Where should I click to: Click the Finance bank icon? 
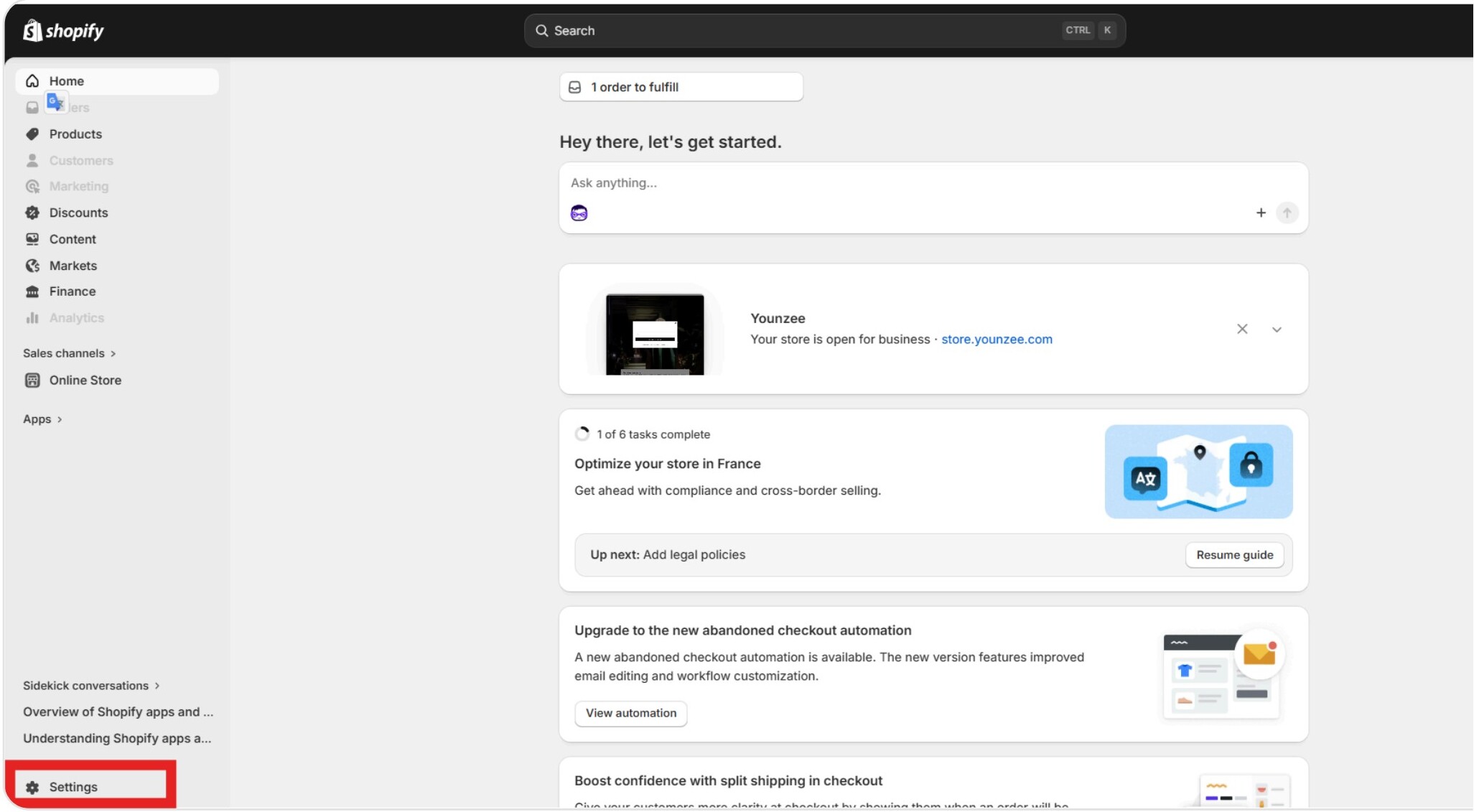pos(32,291)
